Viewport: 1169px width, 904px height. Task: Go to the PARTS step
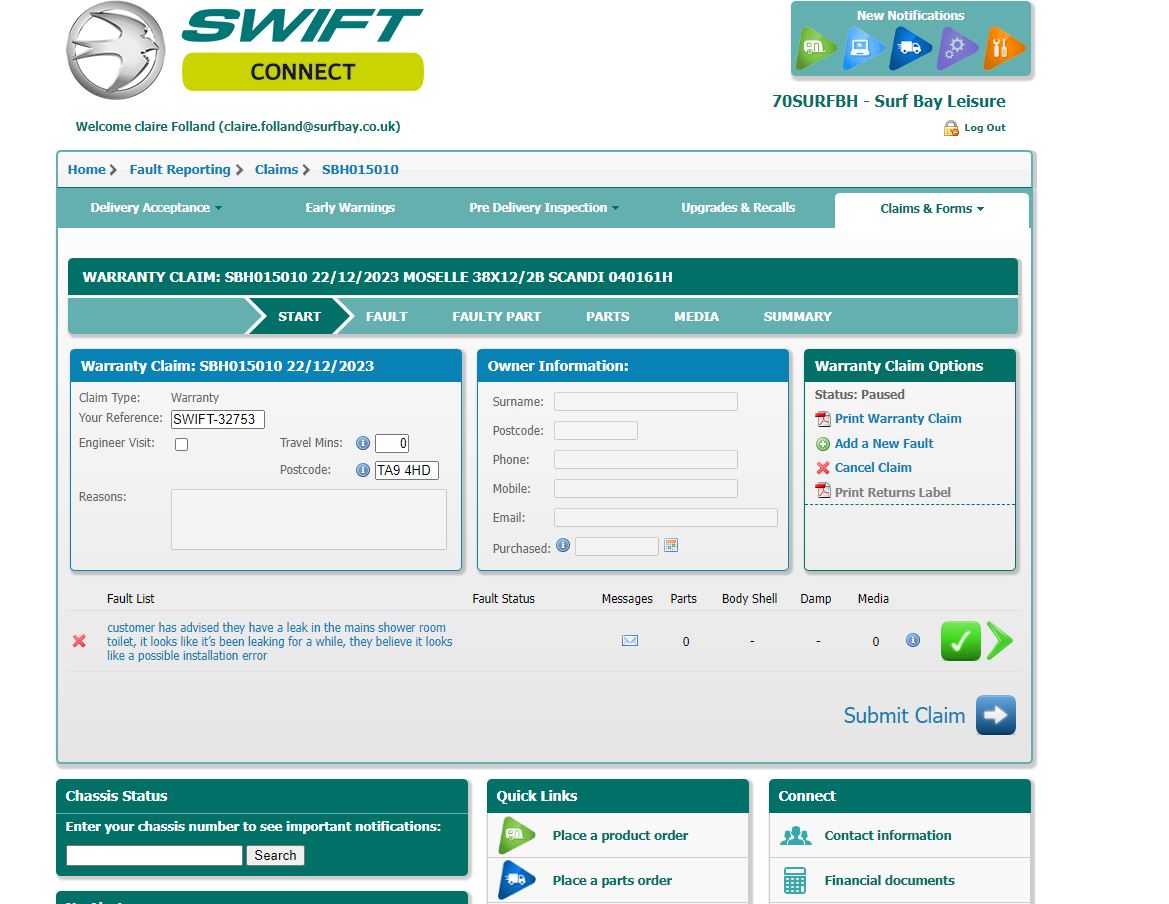[608, 317]
